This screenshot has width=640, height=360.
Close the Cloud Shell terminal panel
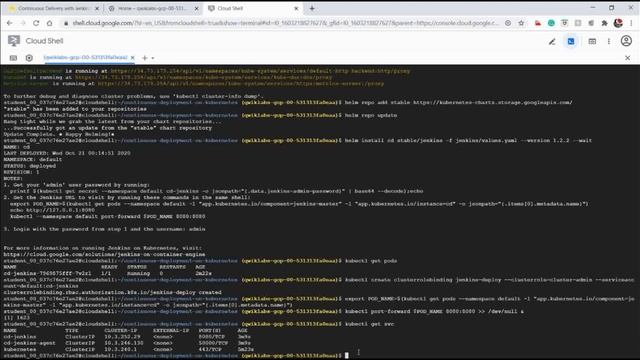point(627,58)
